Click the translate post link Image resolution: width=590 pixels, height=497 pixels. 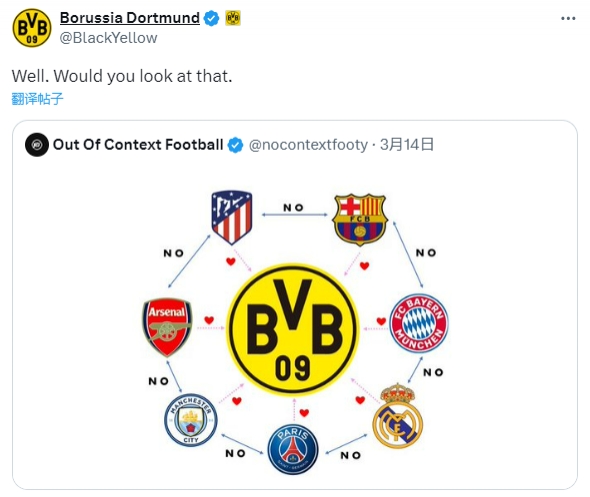(37, 99)
